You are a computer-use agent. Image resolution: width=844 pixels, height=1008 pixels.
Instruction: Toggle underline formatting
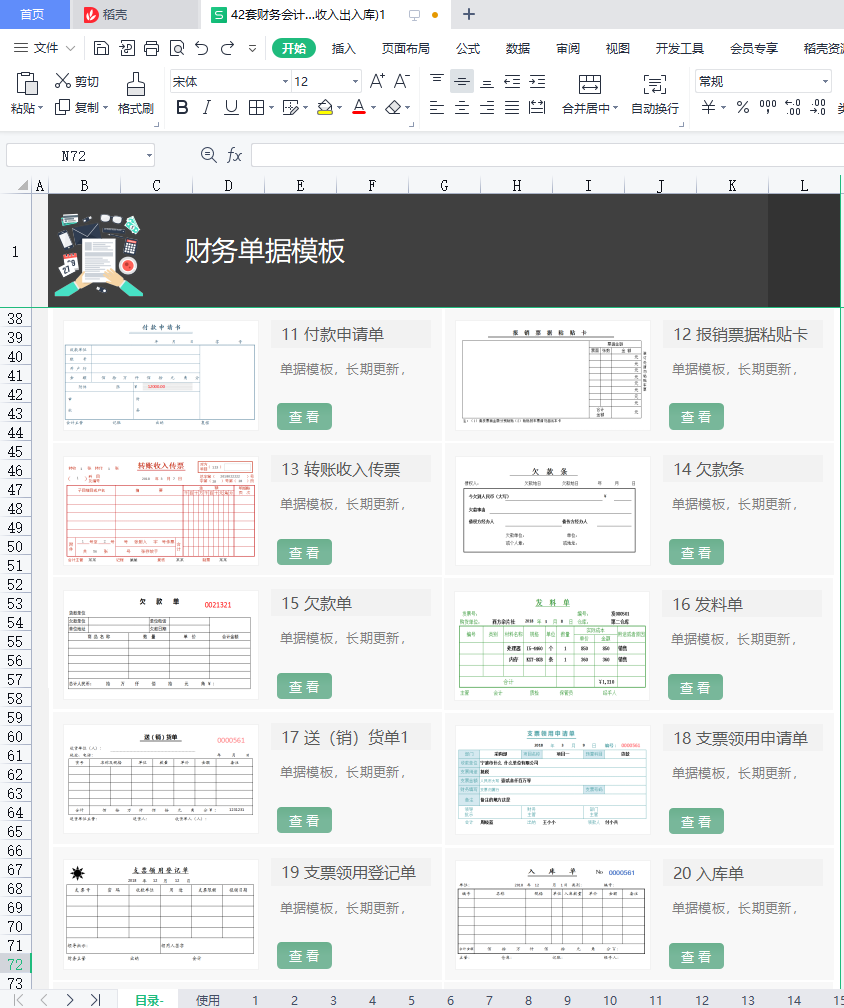pos(231,107)
